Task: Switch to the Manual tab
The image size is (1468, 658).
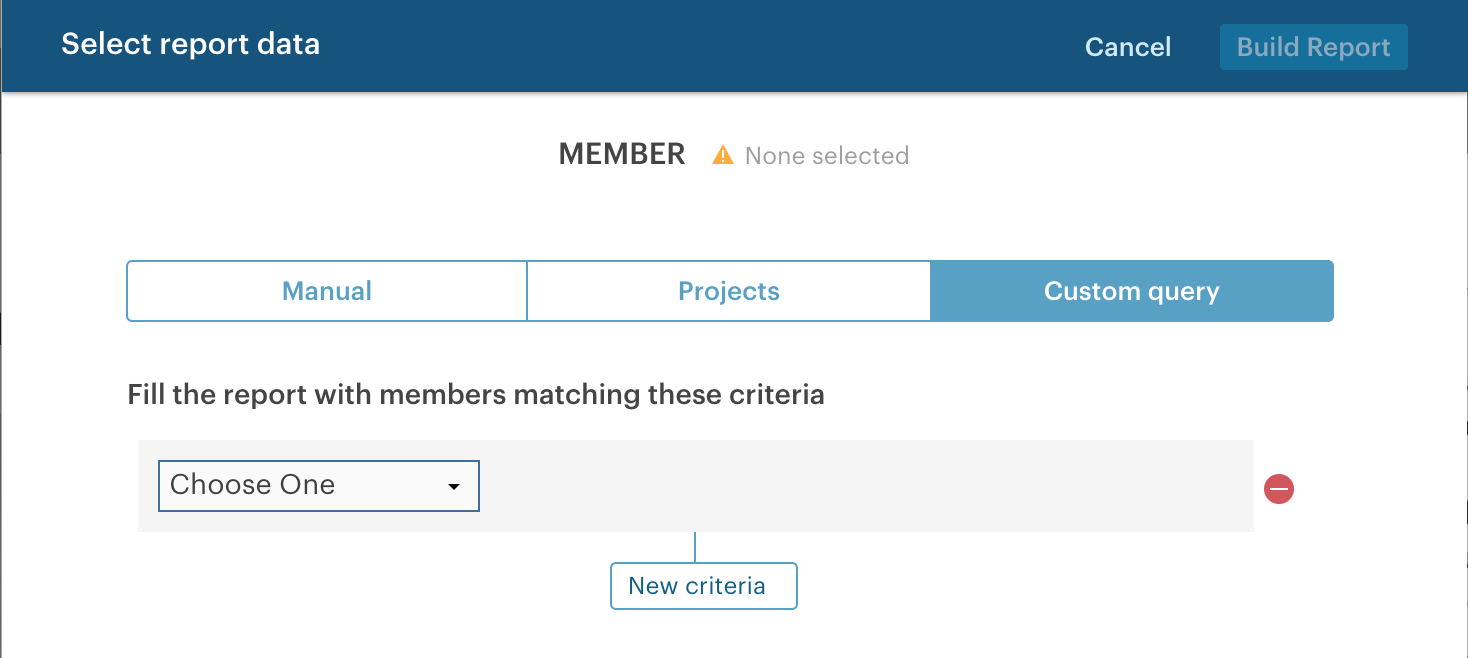Action: click(x=327, y=291)
